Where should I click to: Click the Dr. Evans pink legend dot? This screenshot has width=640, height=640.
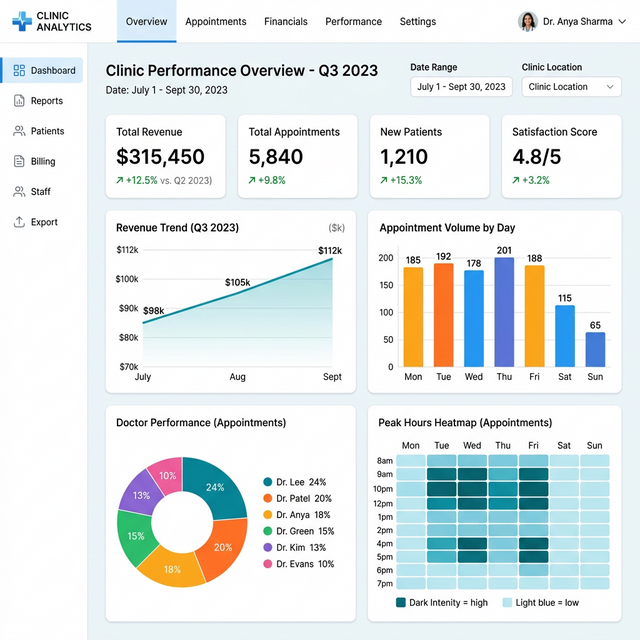click(x=268, y=564)
